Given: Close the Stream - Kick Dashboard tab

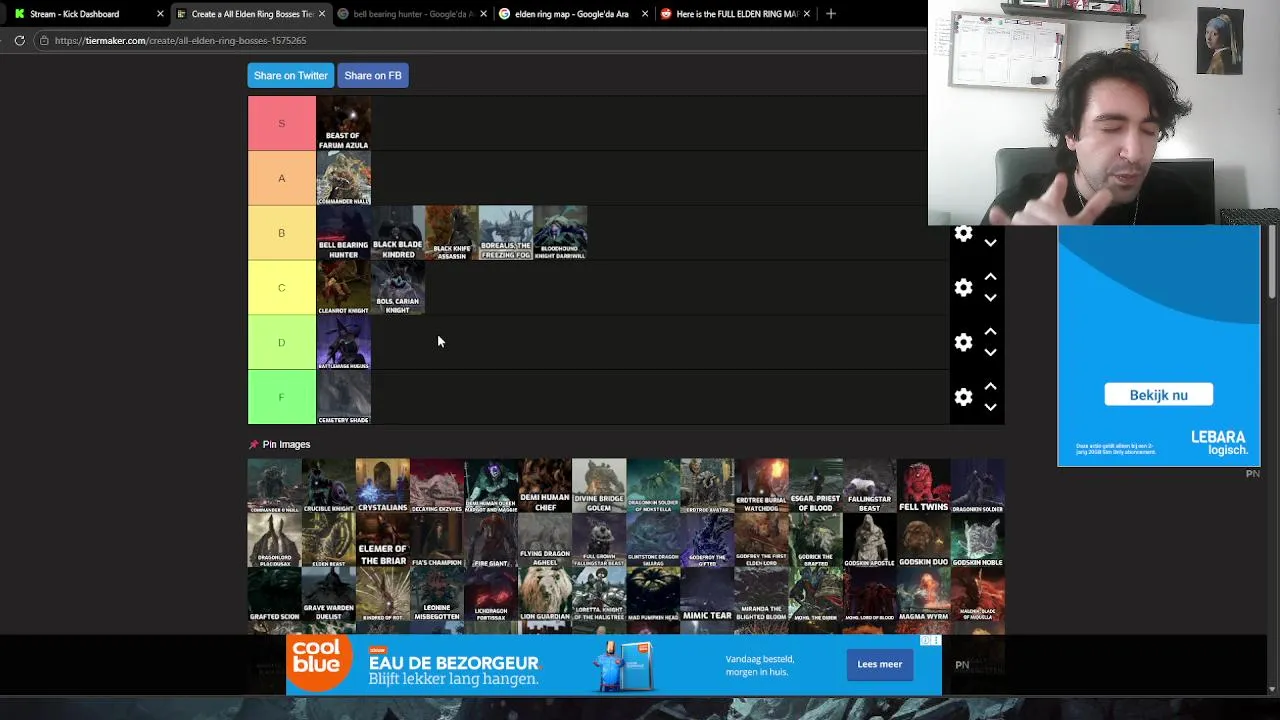Looking at the screenshot, I should click(x=160, y=14).
